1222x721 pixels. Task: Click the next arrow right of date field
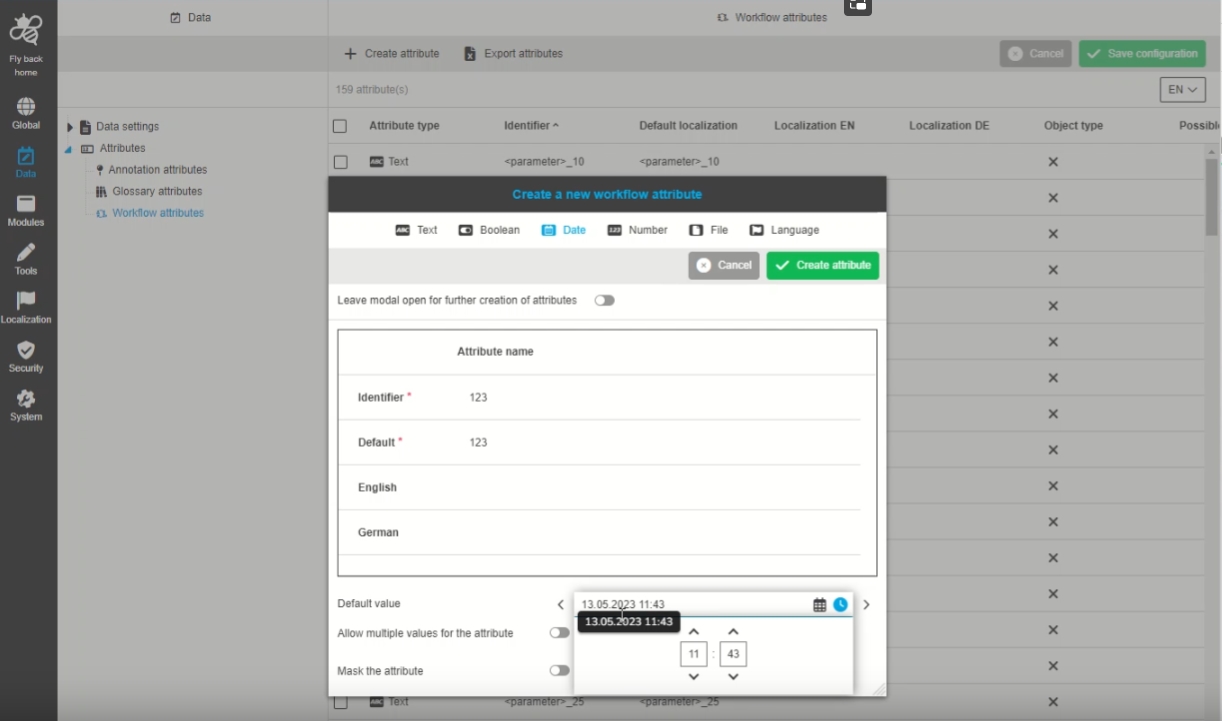click(866, 605)
